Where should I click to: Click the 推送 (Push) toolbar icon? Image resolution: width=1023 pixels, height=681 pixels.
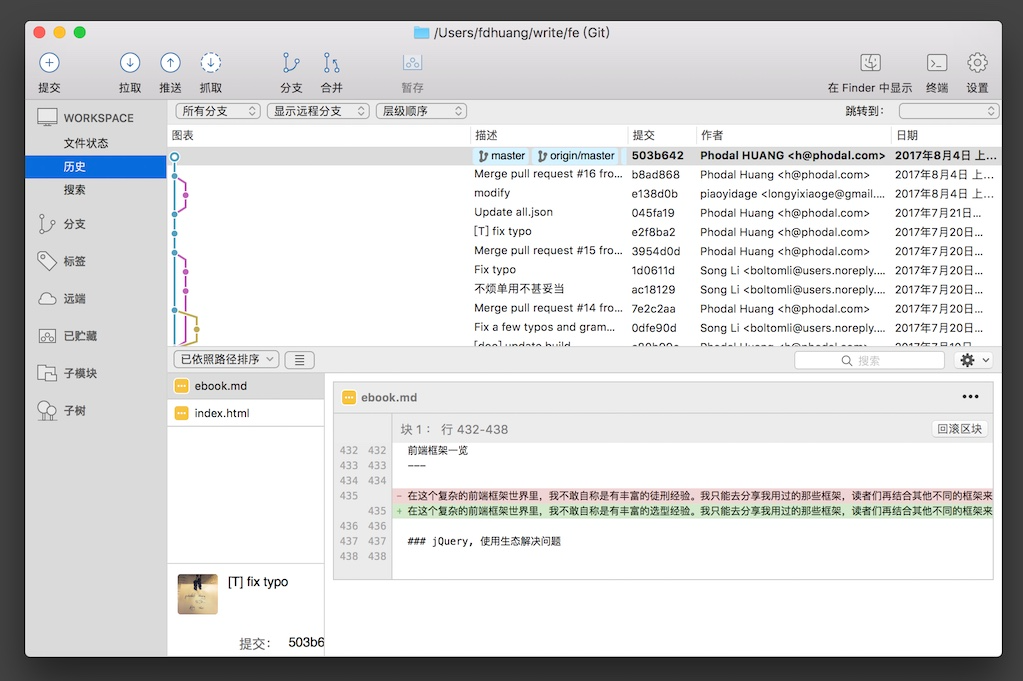[x=170, y=63]
